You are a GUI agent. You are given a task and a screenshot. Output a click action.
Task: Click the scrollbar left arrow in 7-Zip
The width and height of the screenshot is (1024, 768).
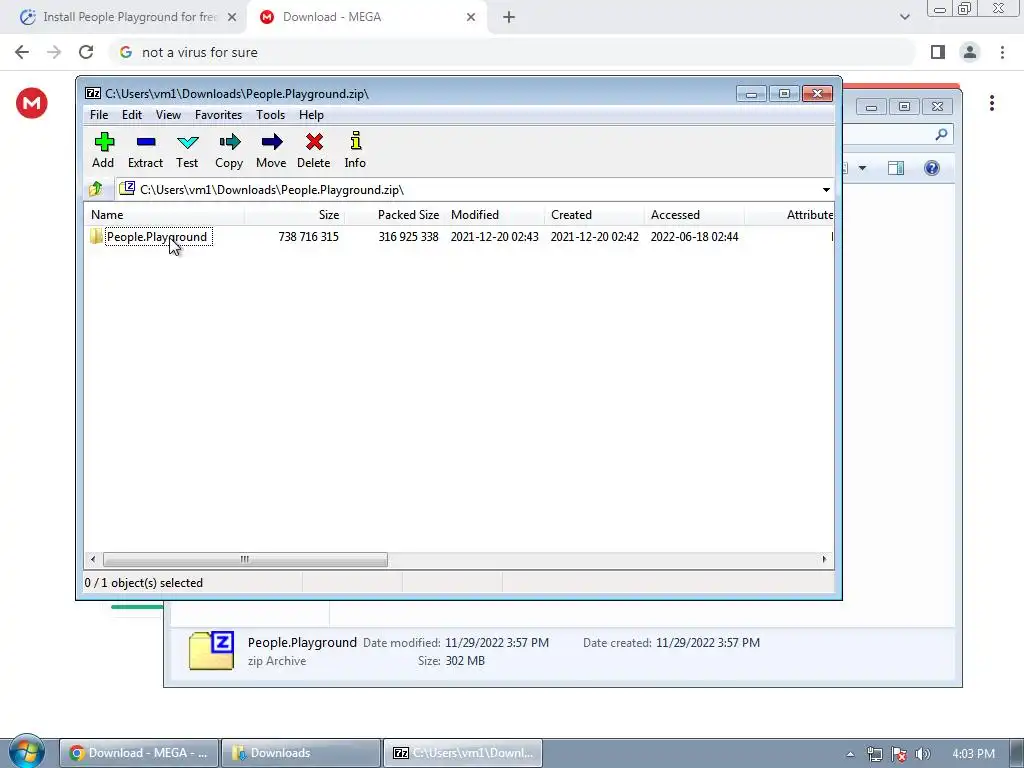93,560
